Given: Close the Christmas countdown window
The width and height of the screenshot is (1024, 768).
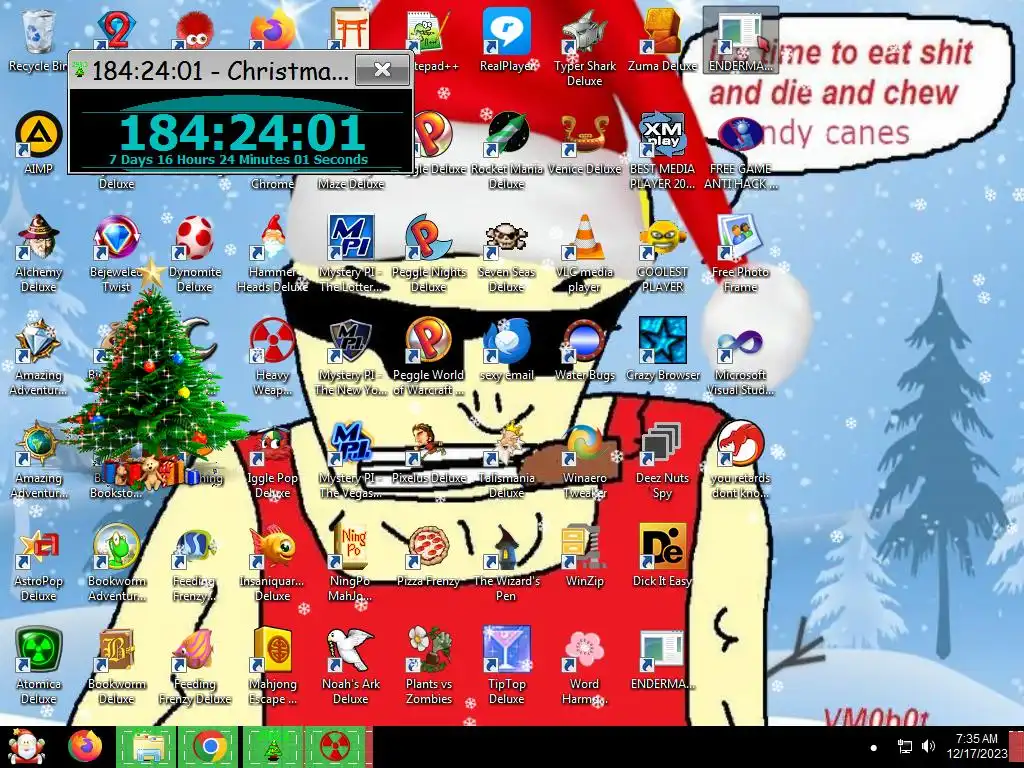Looking at the screenshot, I should click(383, 70).
